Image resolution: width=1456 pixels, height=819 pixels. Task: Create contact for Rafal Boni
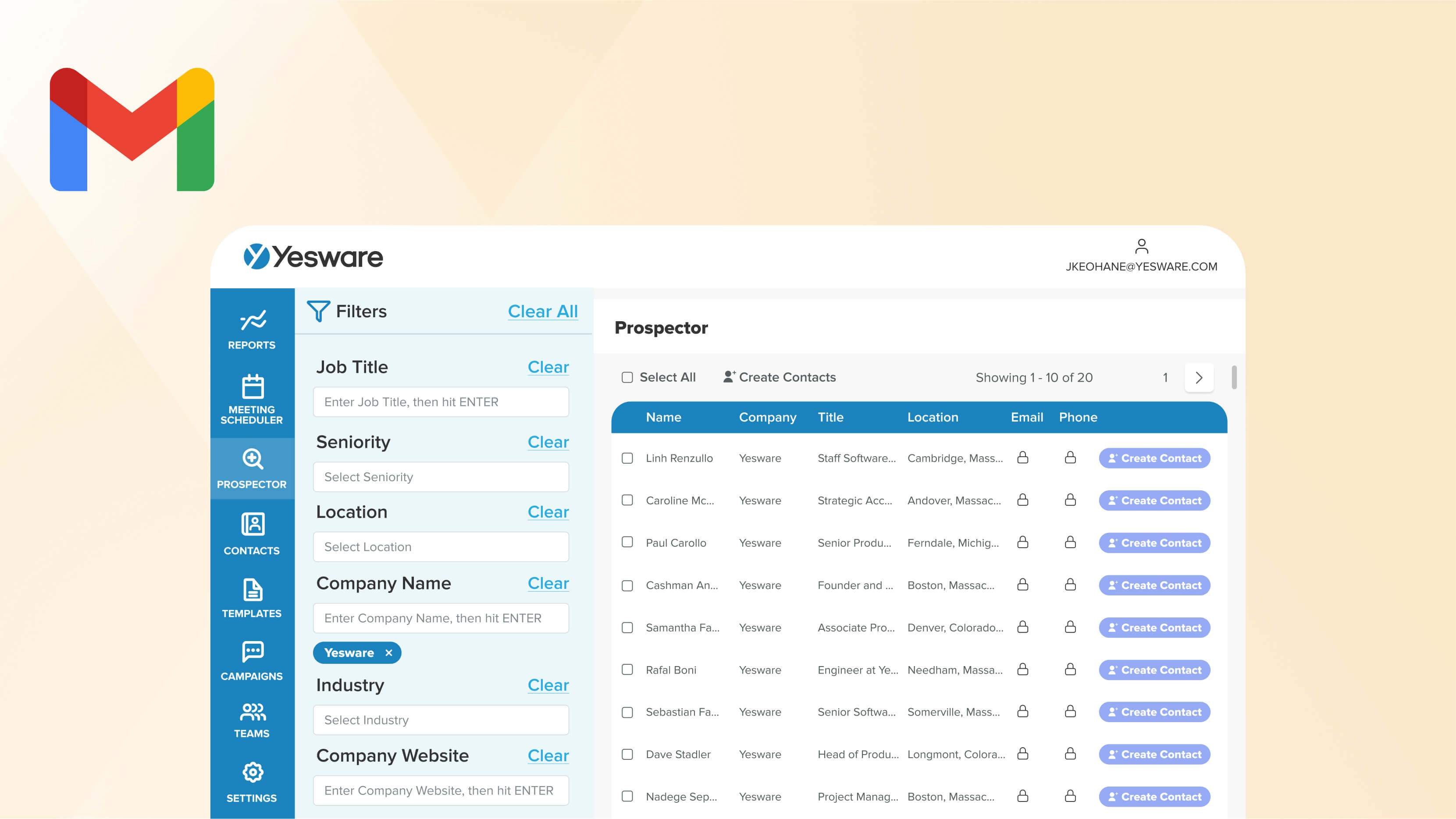tap(1154, 670)
